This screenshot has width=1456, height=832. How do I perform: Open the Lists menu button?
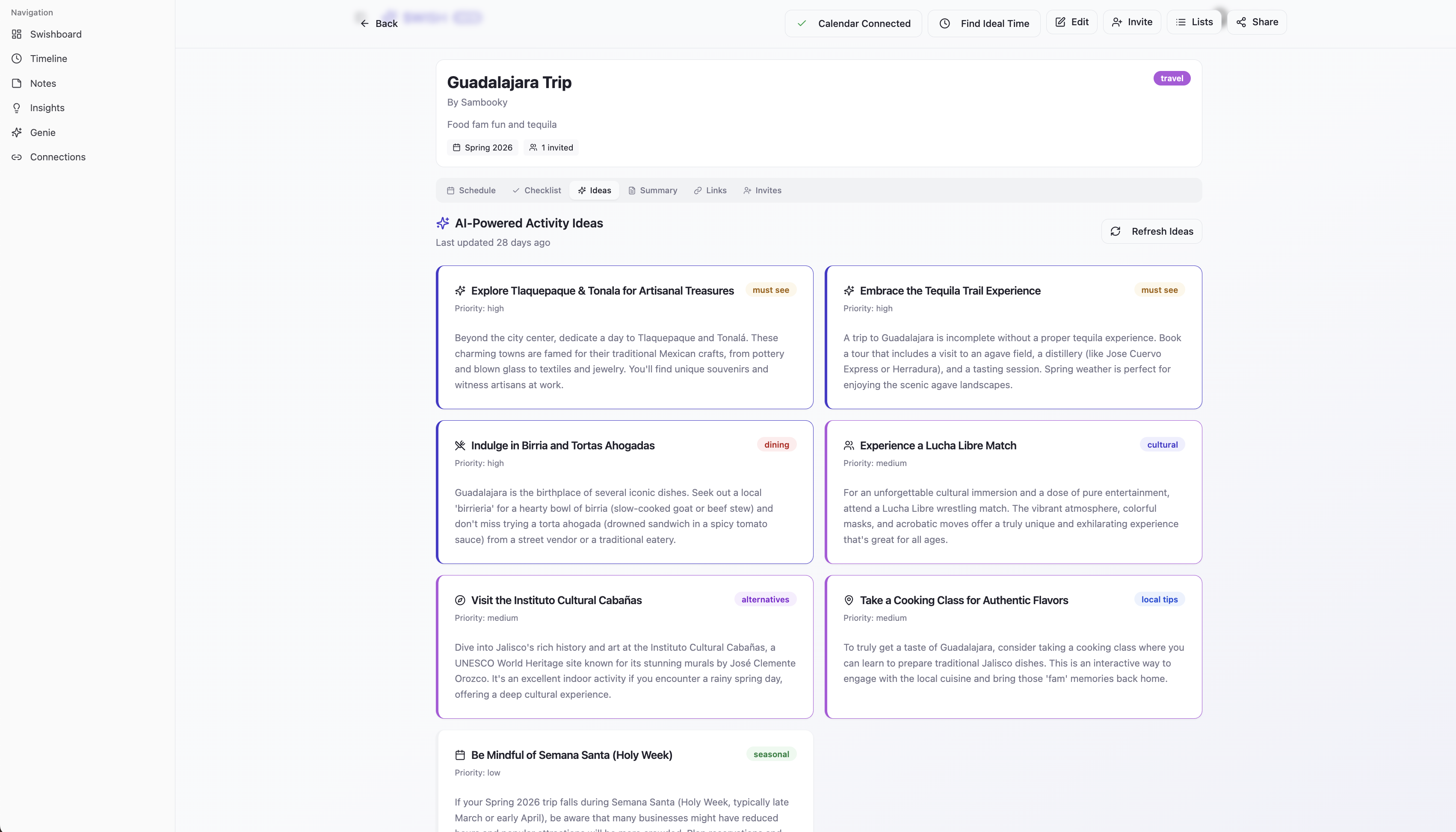tap(1194, 22)
